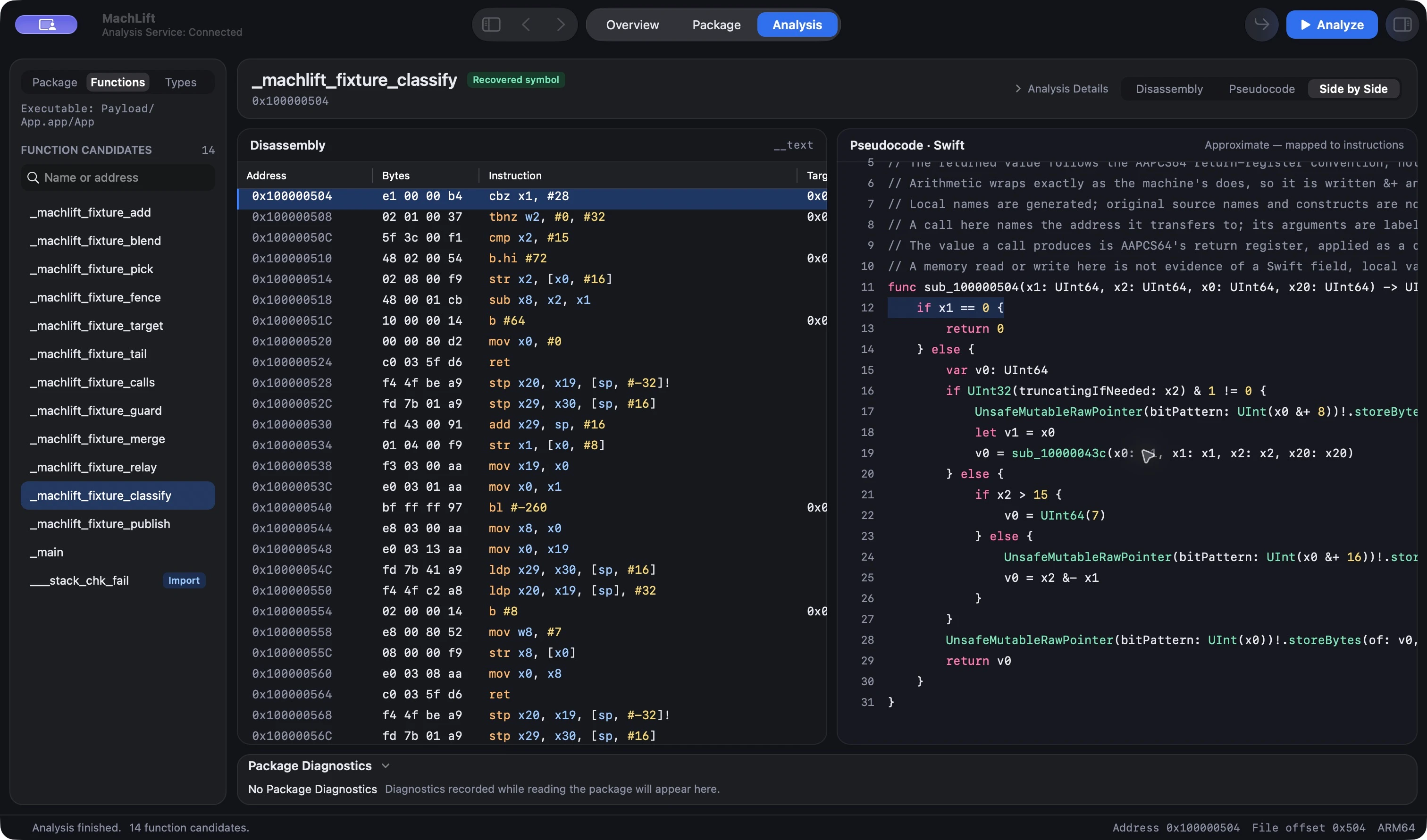This screenshot has height=840, width=1427.
Task: Toggle the right inspector panel icon
Action: pos(1402,25)
